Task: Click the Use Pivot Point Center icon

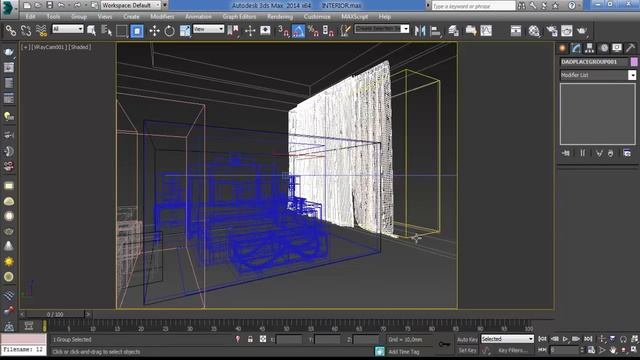Action: point(233,31)
